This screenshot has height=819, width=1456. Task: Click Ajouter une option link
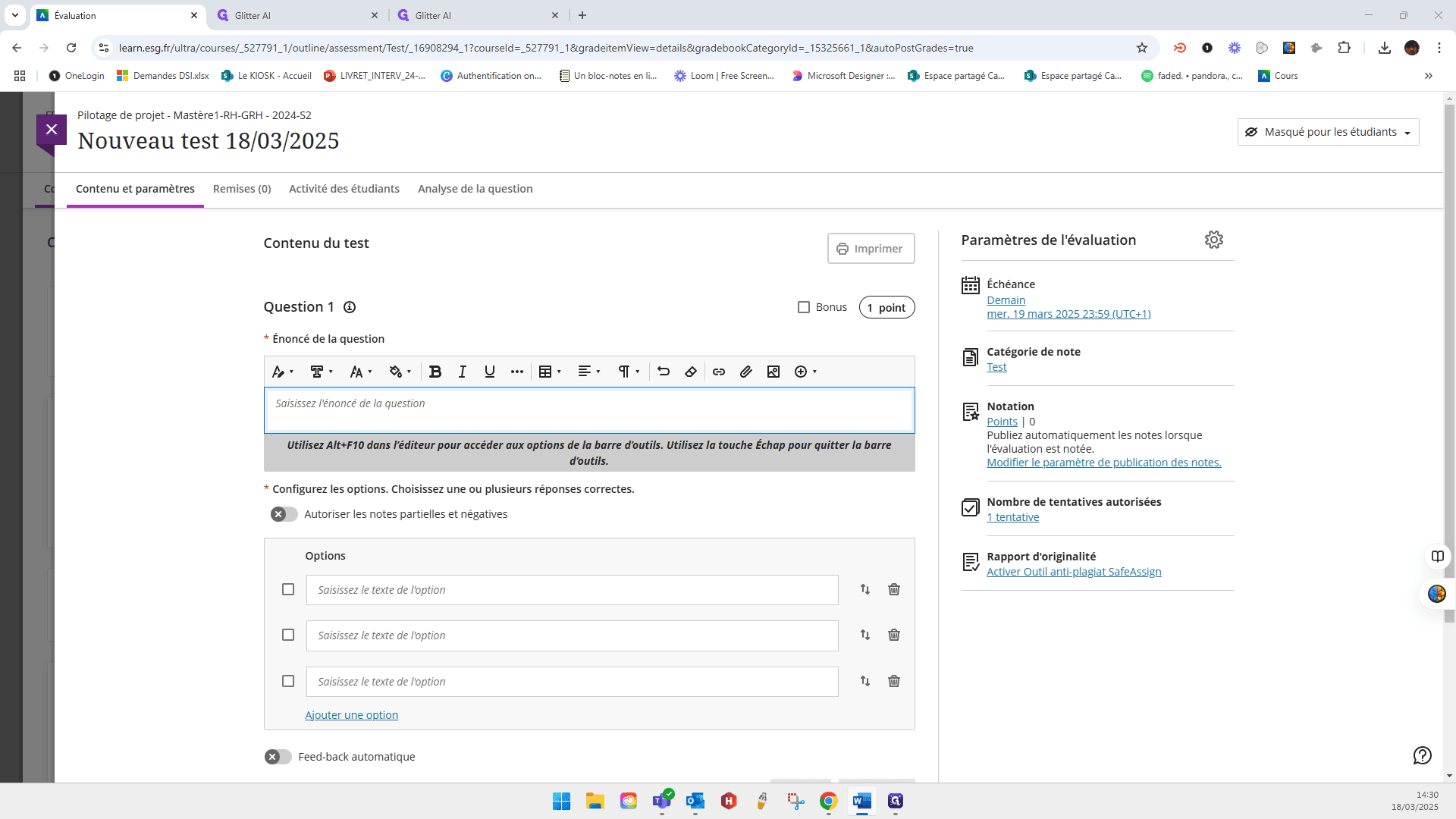(x=352, y=715)
